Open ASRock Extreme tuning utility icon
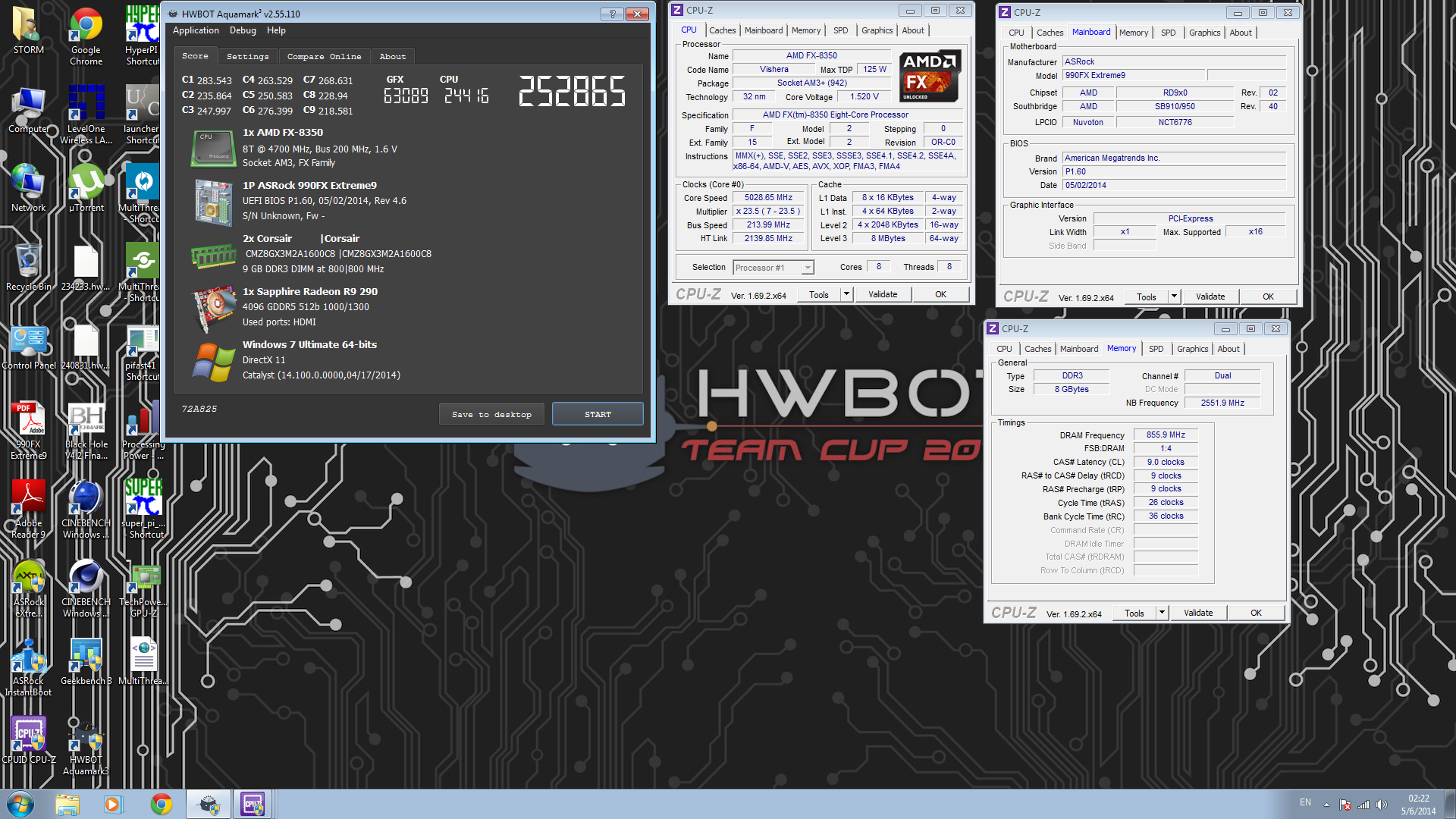 [x=28, y=588]
